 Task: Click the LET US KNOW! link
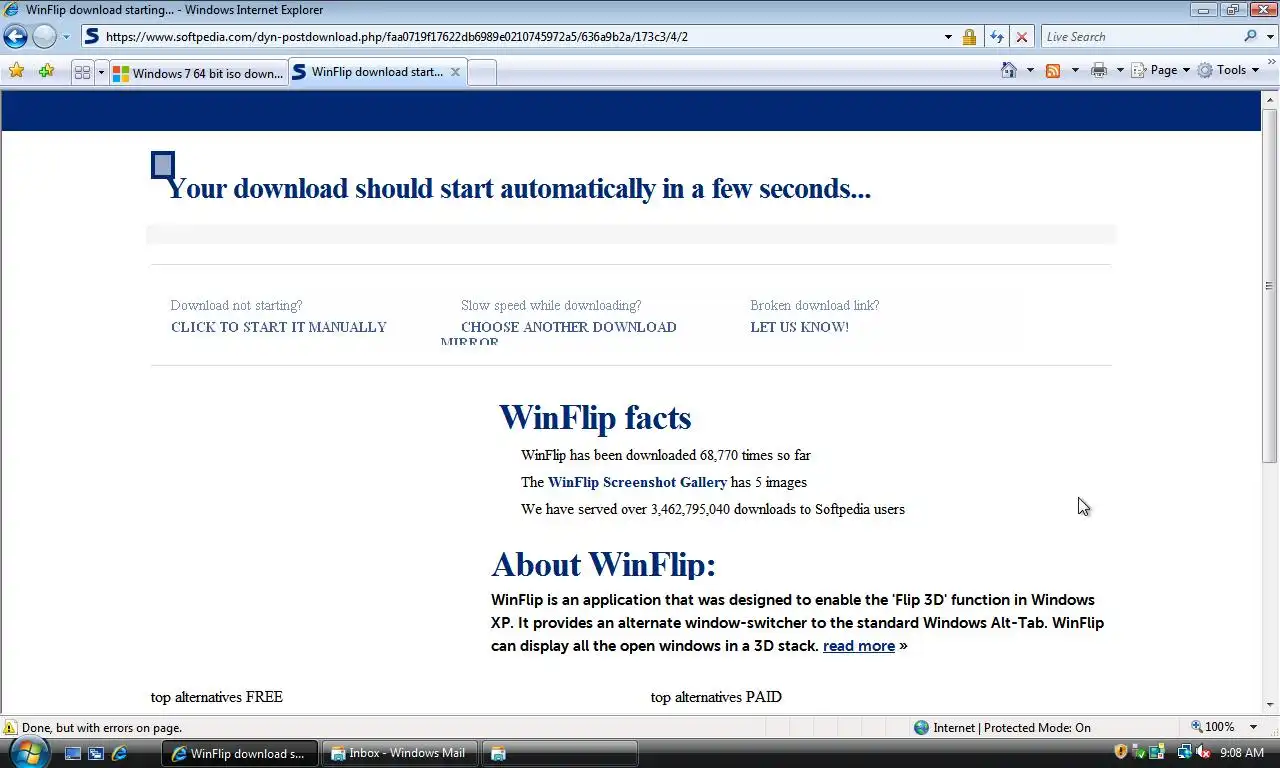799,327
